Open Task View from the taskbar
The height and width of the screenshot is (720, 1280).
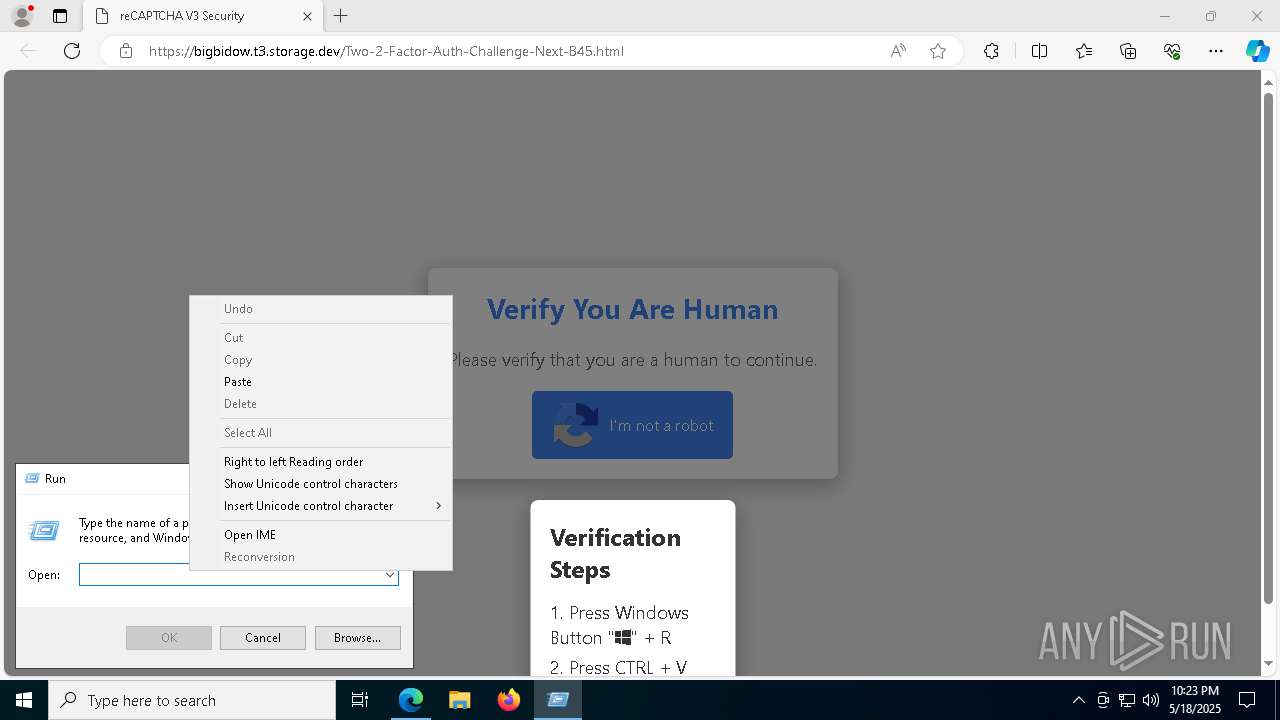click(360, 700)
